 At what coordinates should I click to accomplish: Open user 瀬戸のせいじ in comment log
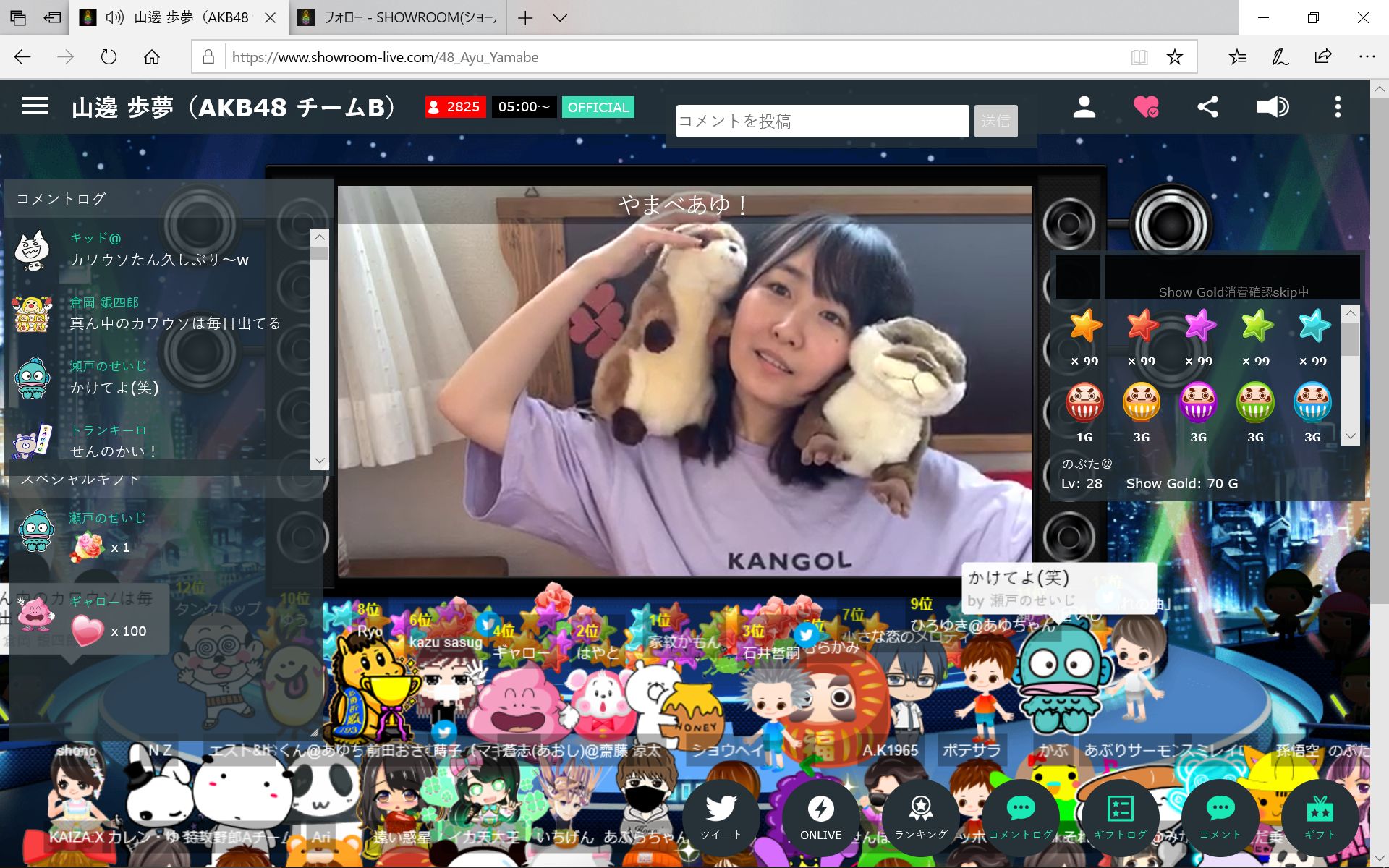pyautogui.click(x=108, y=366)
